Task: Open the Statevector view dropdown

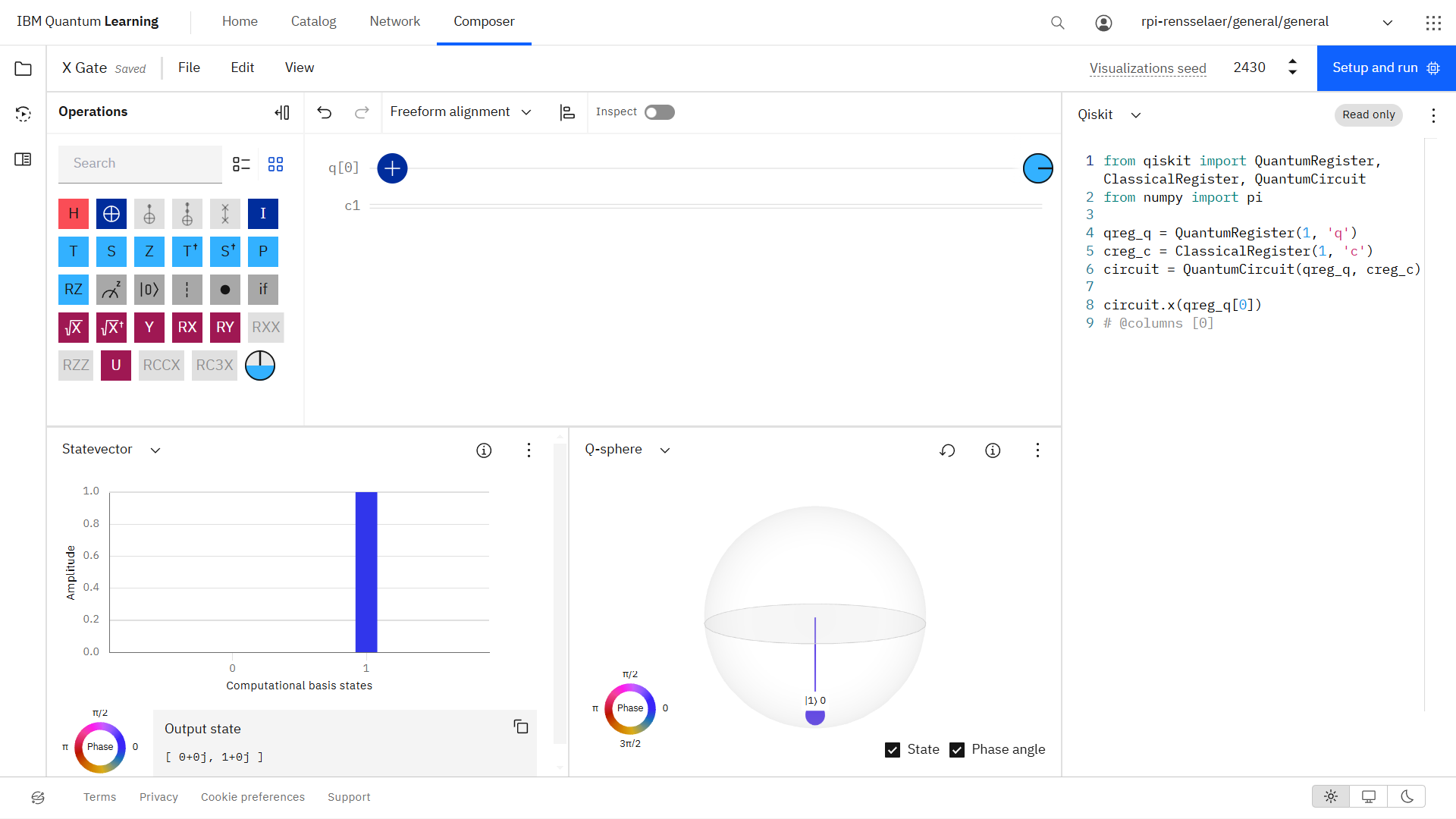Action: point(111,450)
